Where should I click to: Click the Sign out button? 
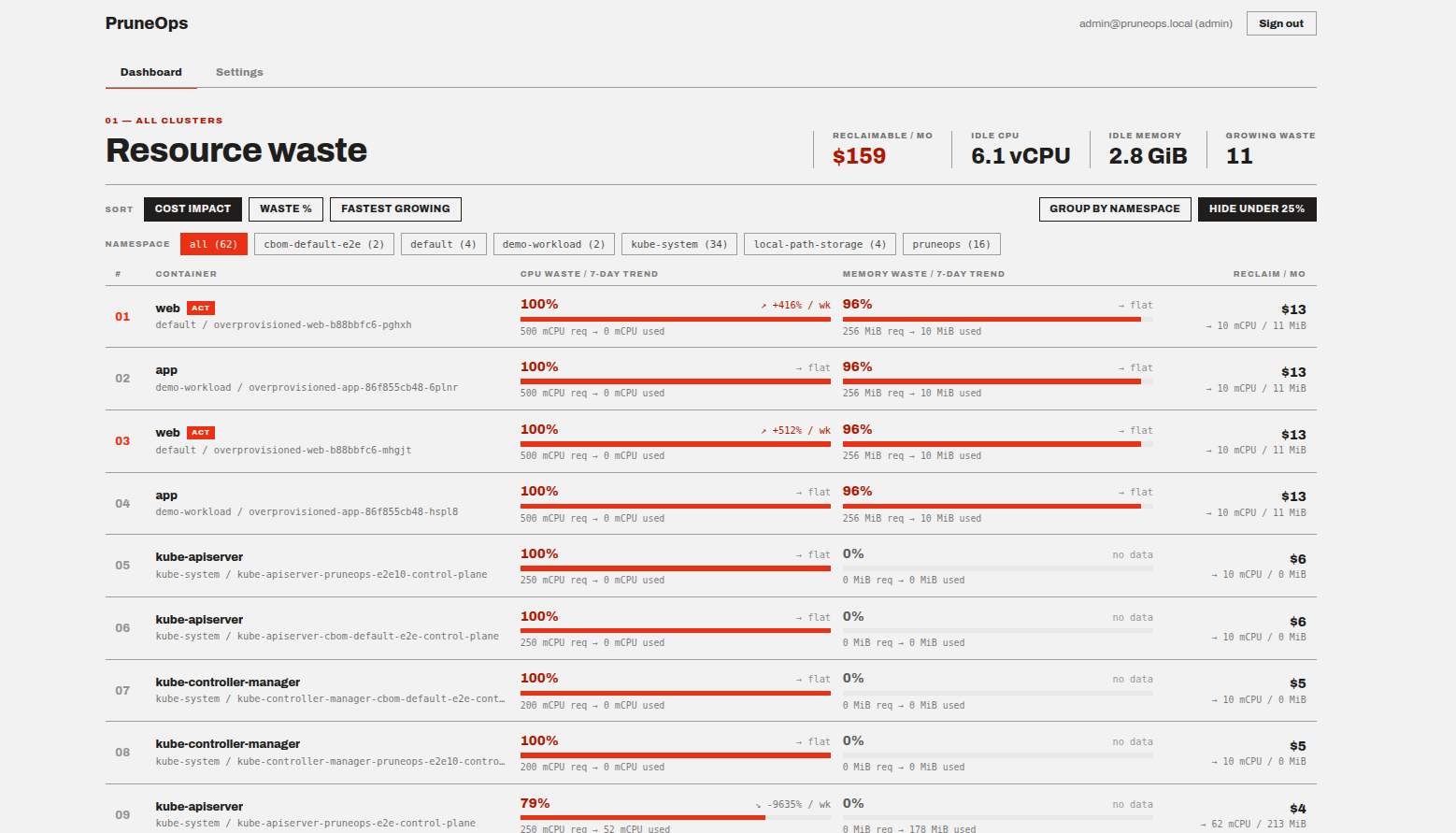(x=1281, y=23)
